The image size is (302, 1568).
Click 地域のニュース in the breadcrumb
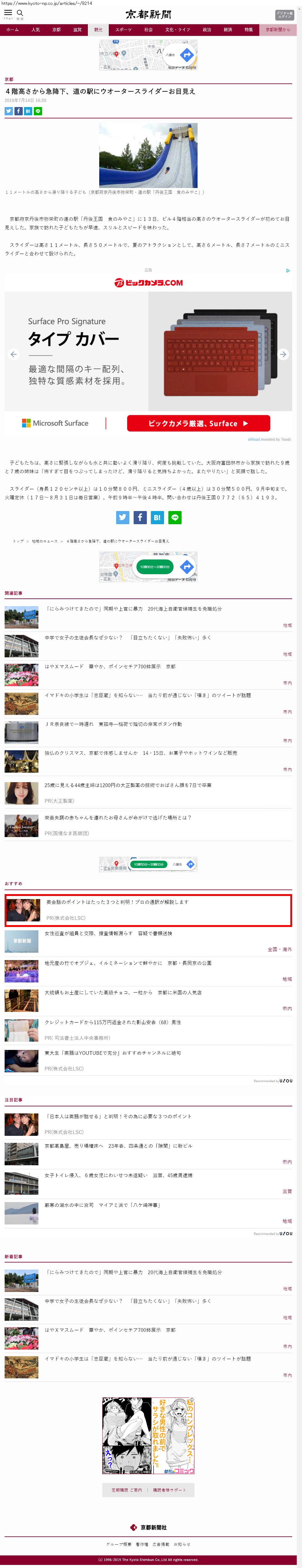[x=45, y=541]
